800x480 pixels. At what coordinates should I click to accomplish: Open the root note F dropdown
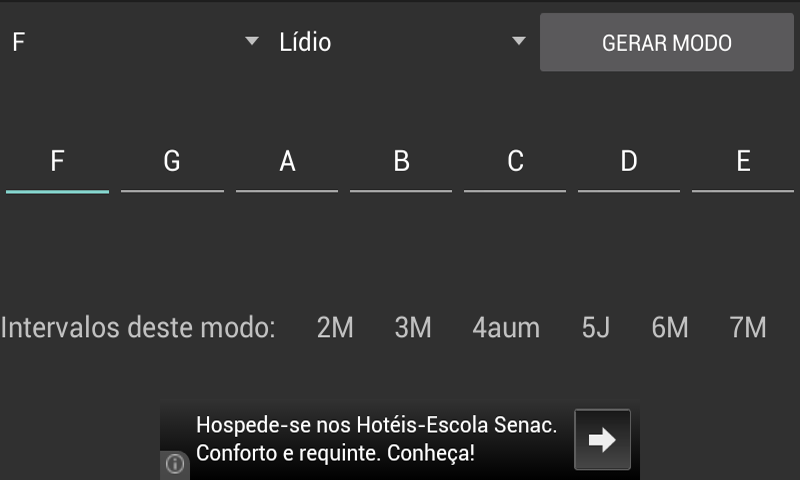coord(134,42)
